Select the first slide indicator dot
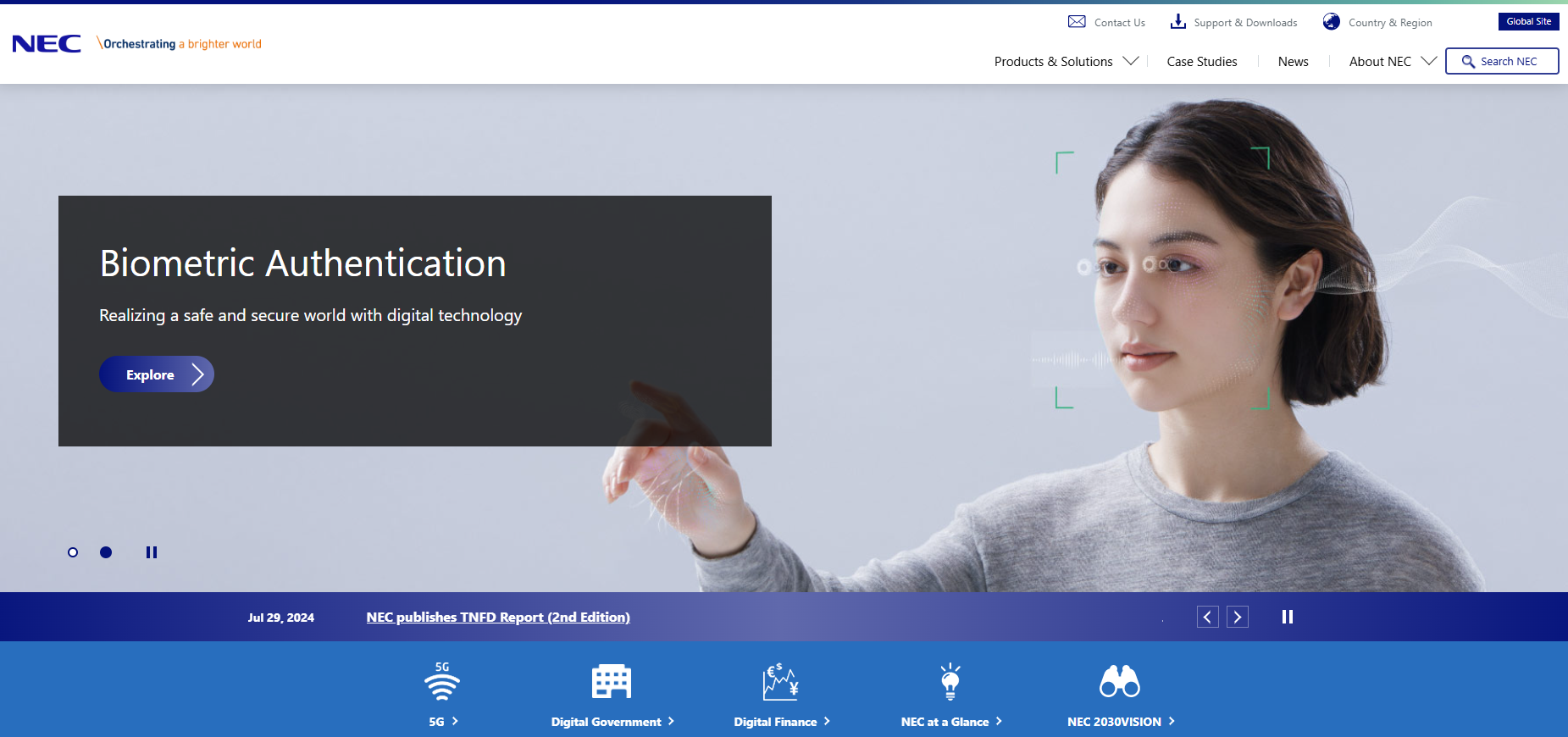Viewport: 1568px width, 737px height. 73,552
